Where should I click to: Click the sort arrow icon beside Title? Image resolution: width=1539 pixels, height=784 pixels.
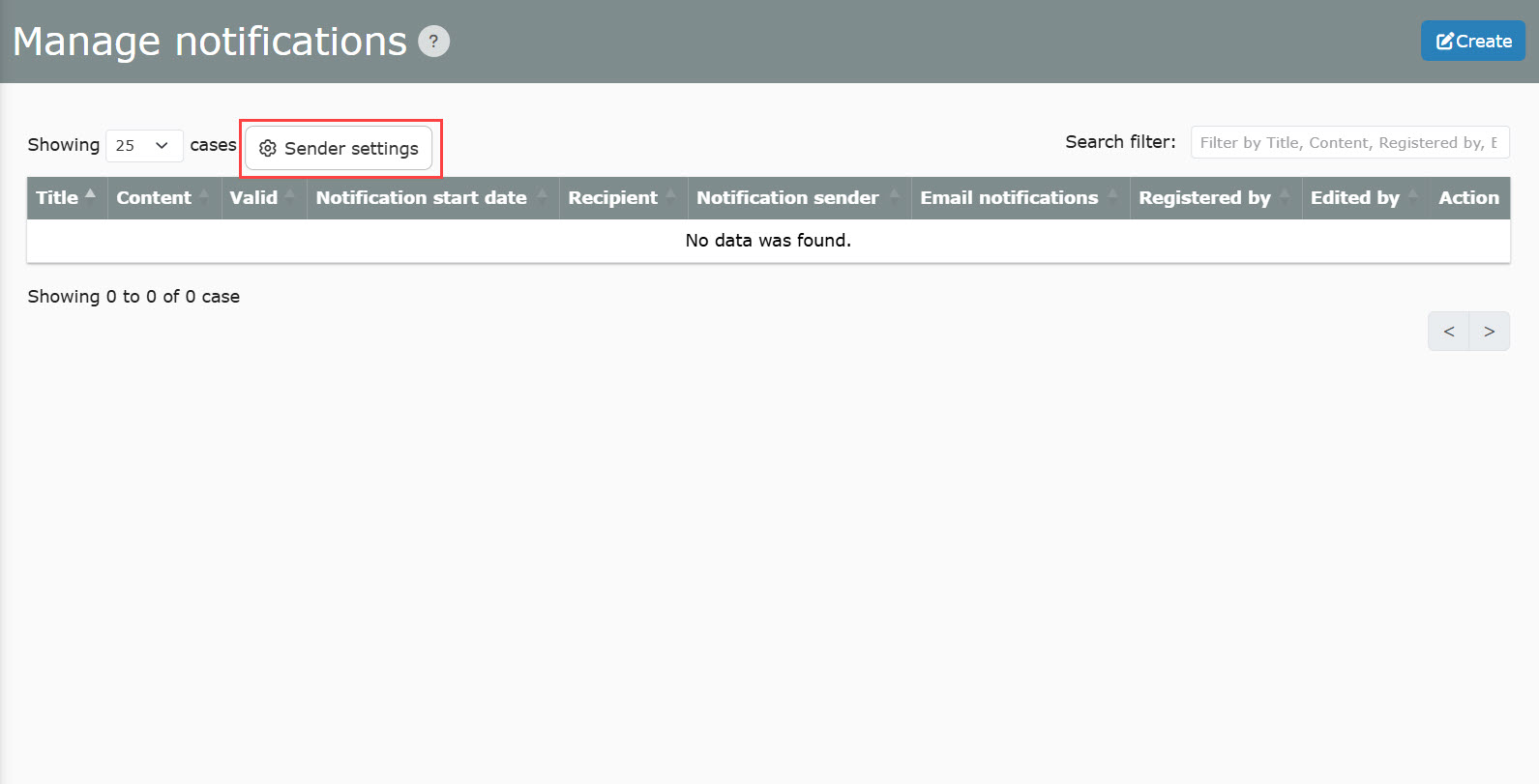tap(91, 195)
